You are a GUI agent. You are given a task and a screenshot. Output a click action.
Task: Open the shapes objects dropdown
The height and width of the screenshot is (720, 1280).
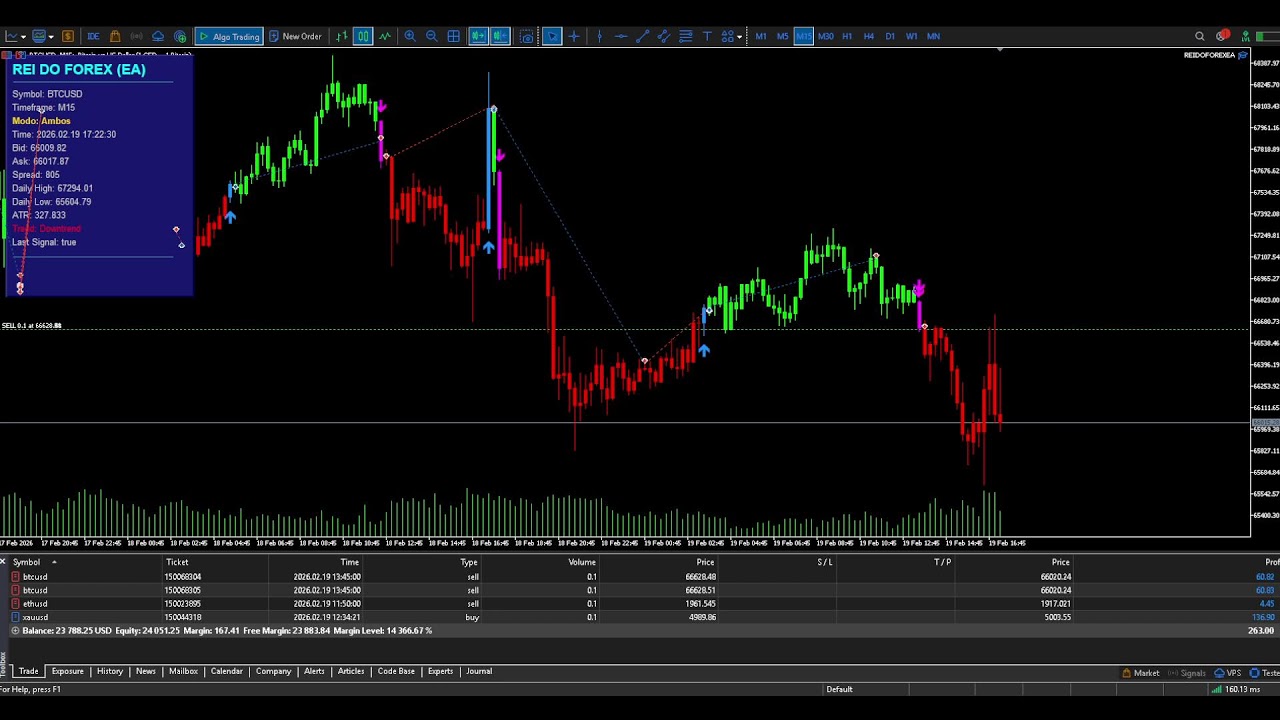731,36
